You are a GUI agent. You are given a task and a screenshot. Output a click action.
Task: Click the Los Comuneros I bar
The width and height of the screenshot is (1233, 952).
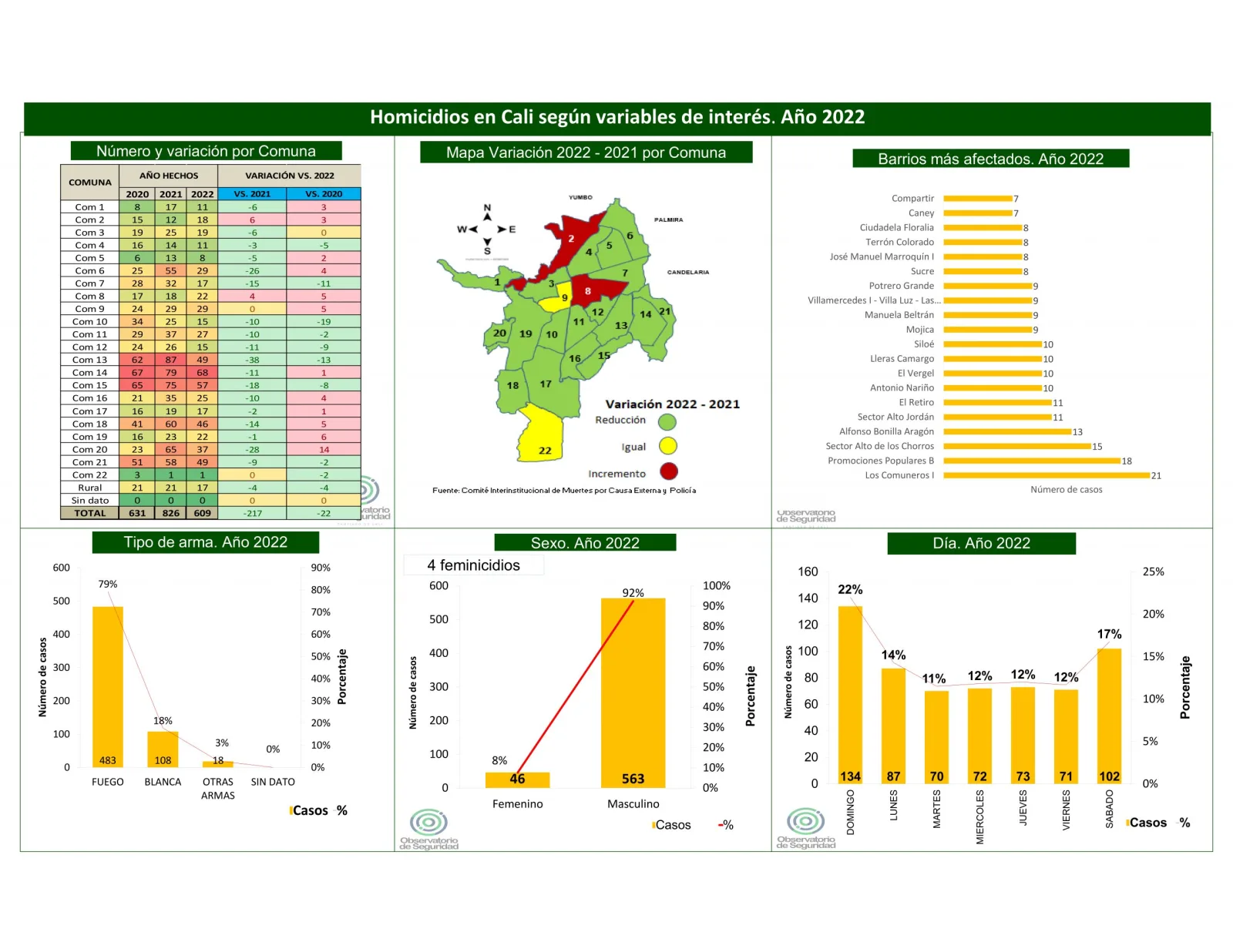click(x=1047, y=475)
